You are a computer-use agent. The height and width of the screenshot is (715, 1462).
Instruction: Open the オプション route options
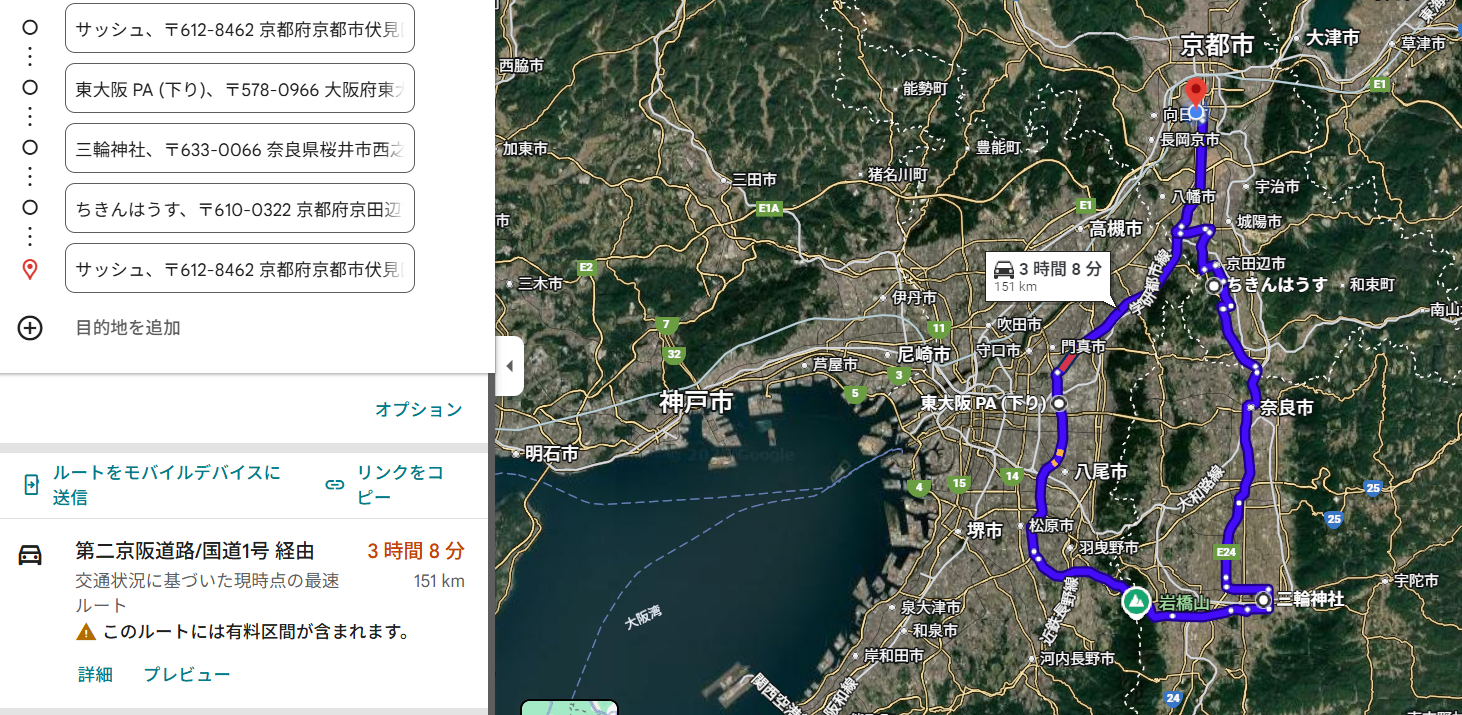(419, 410)
